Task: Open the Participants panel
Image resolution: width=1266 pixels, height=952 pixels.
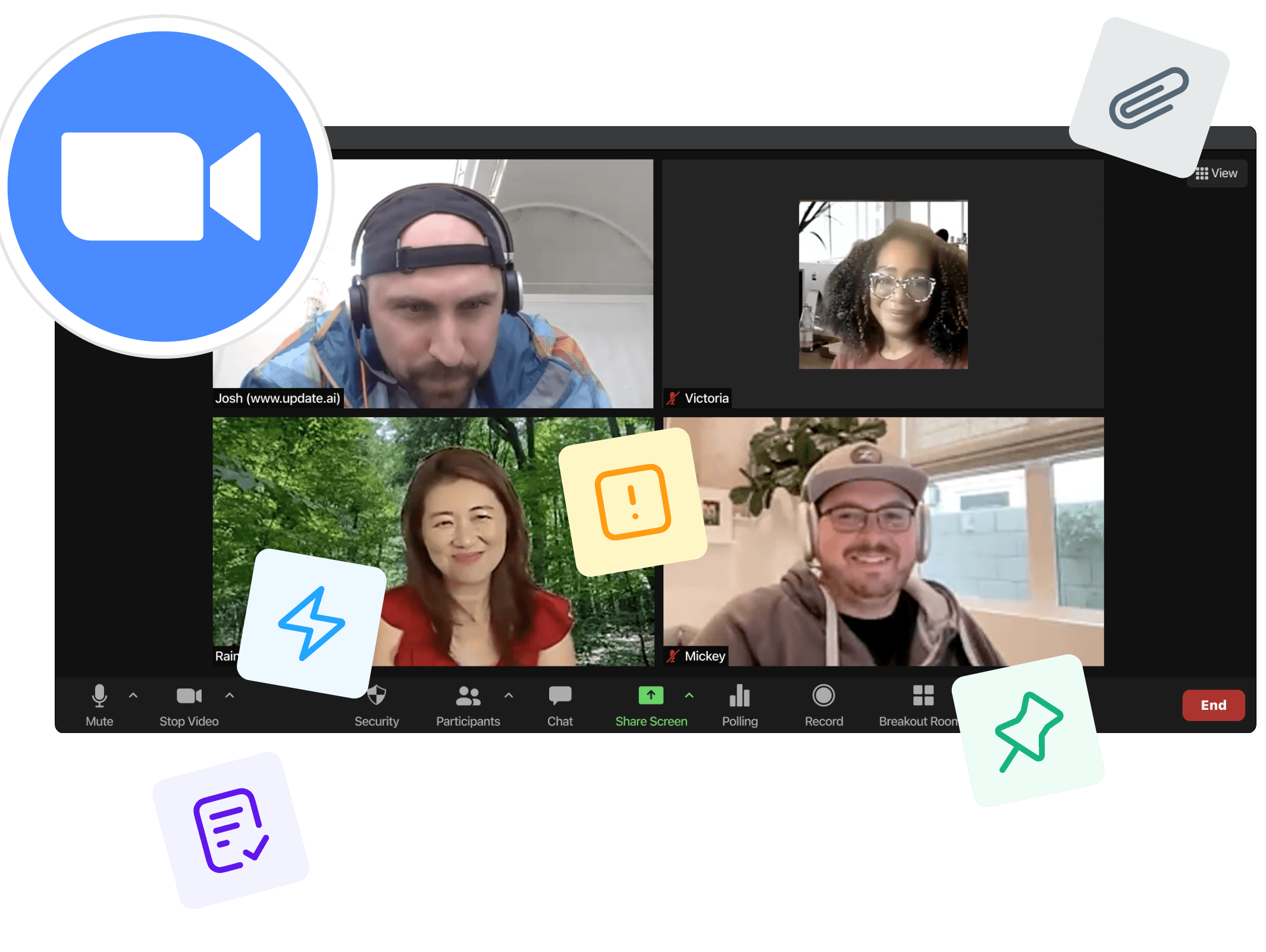Action: coord(468,696)
